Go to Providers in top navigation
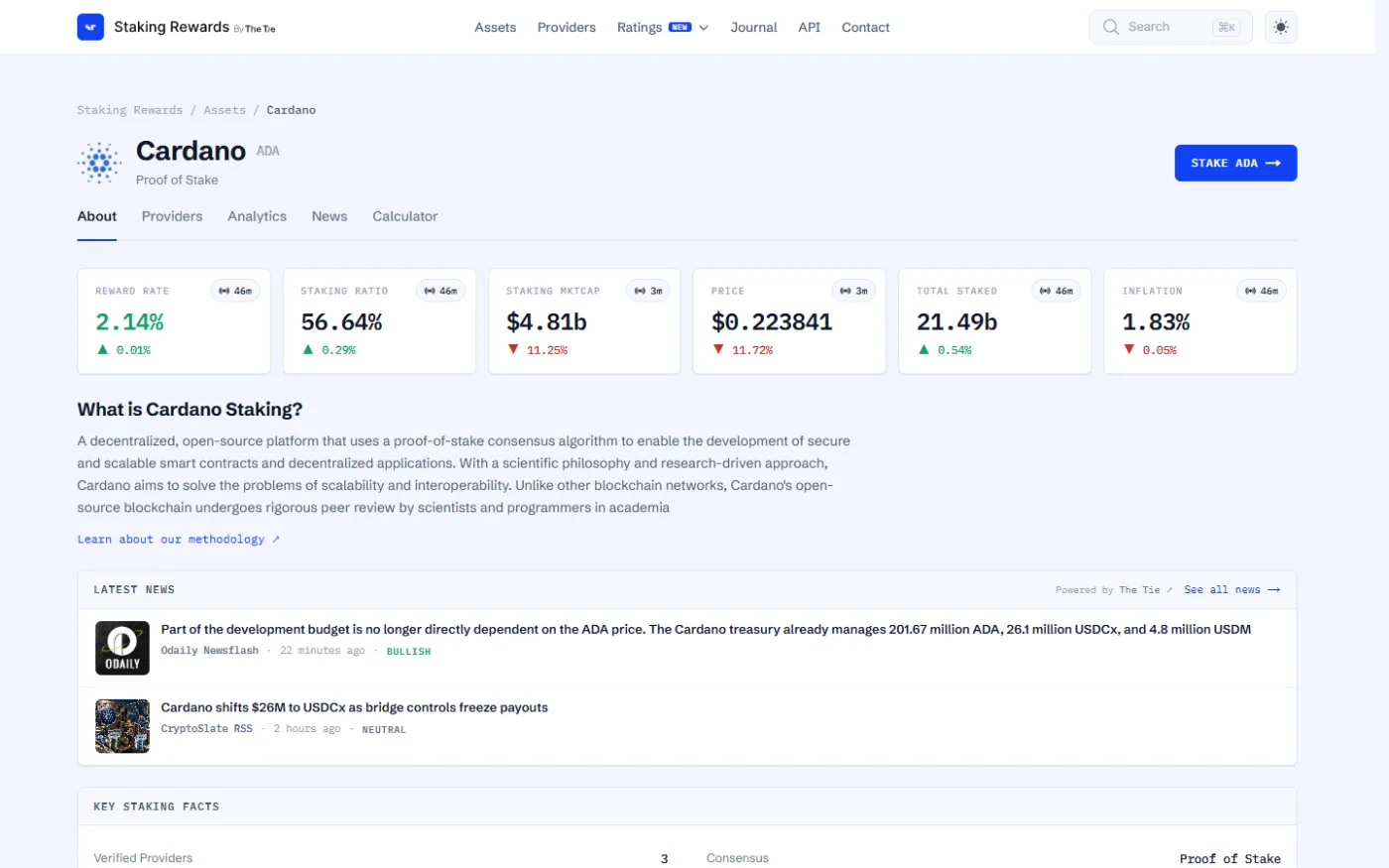 click(x=567, y=27)
